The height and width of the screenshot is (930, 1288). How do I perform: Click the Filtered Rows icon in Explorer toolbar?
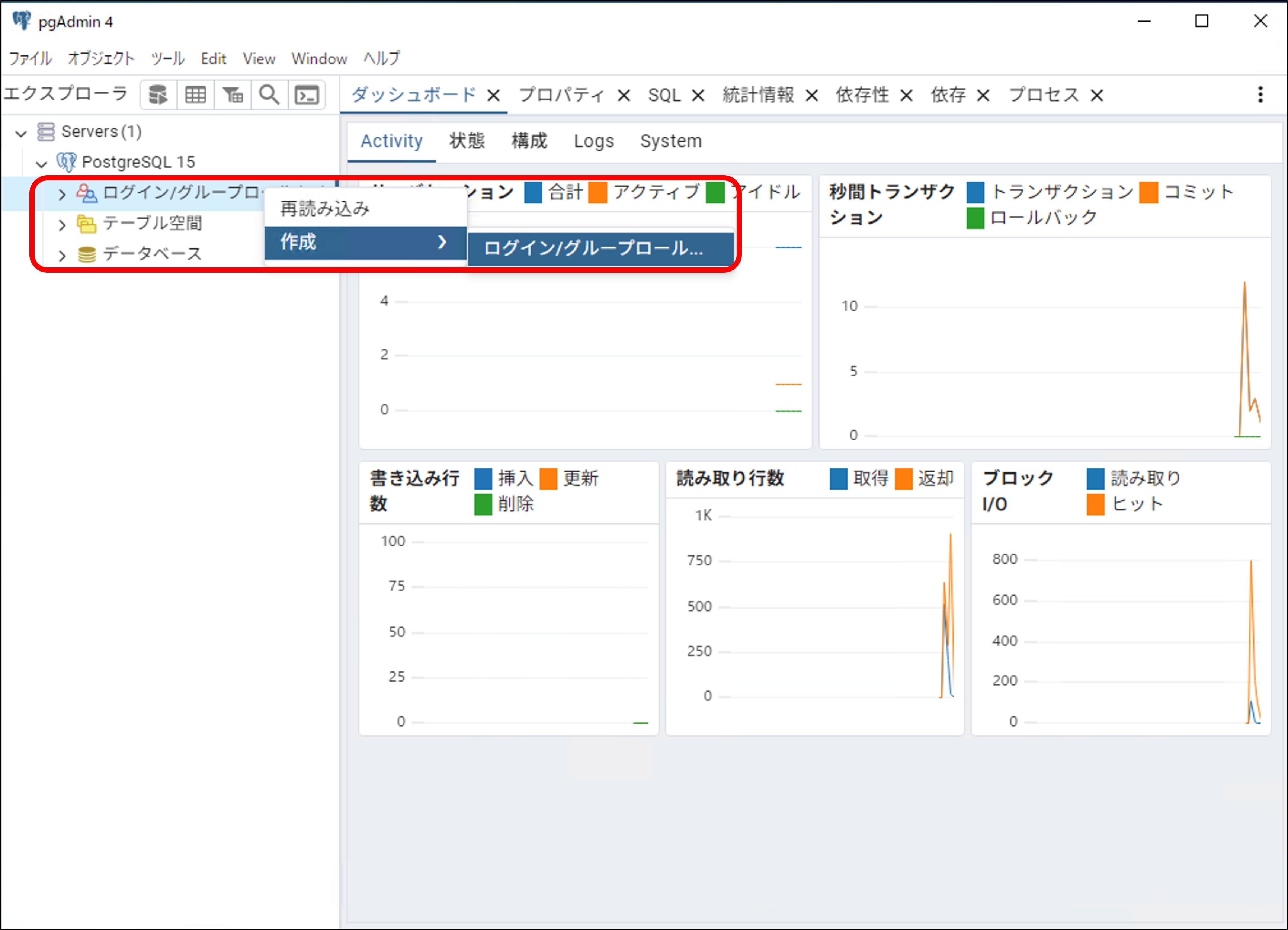pyautogui.click(x=232, y=95)
